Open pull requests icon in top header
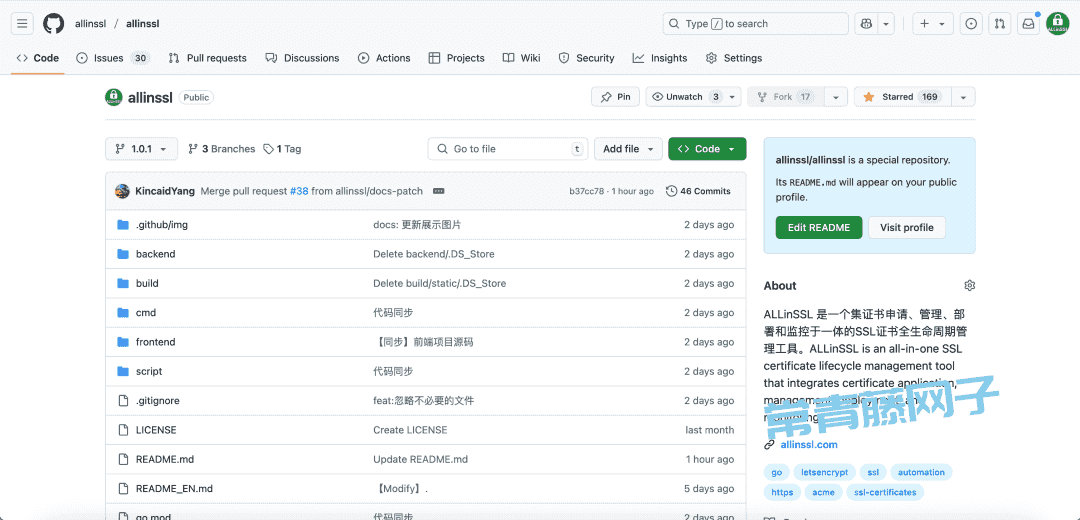 coord(999,23)
